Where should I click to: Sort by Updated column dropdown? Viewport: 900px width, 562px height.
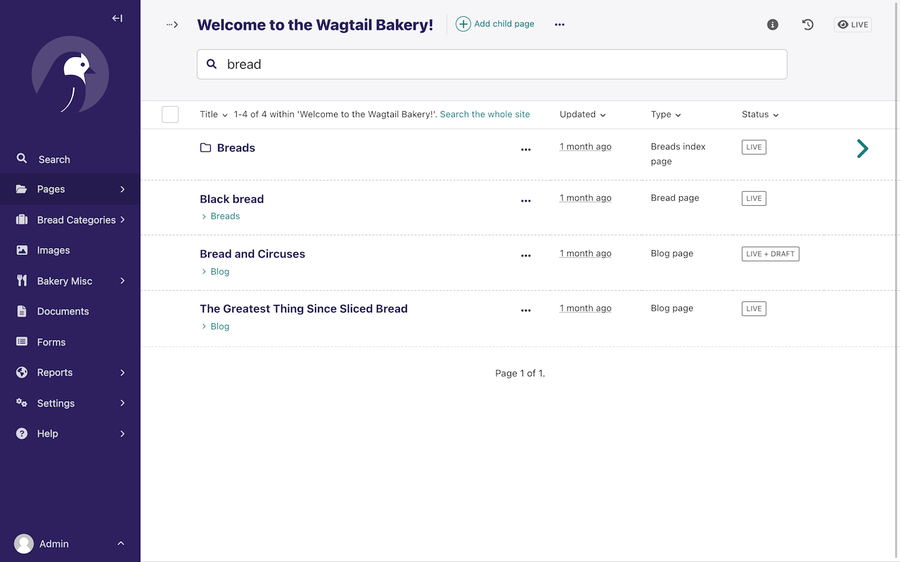[x=583, y=115]
